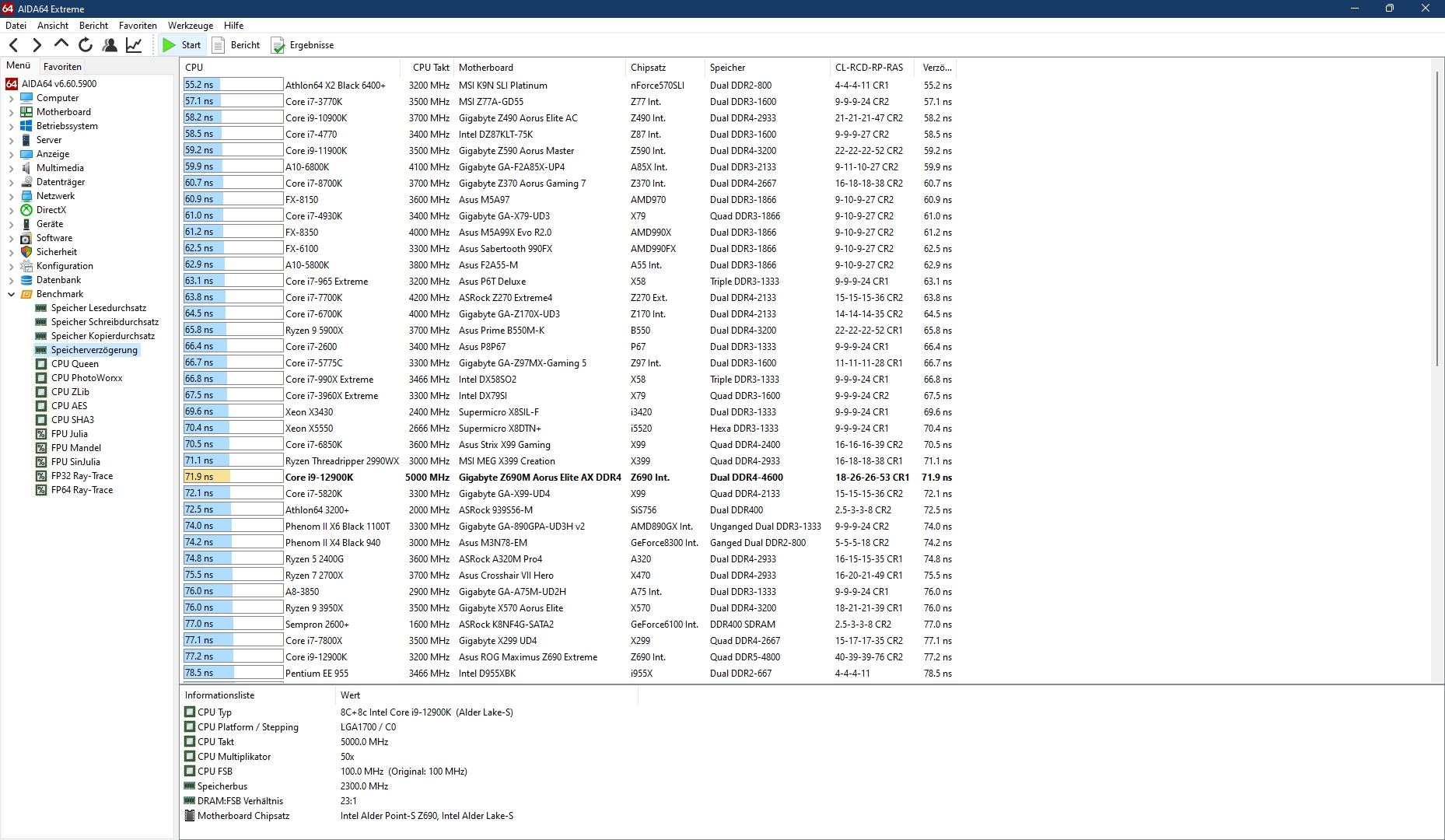Select CPU SHA3 benchmark icon
Screen dimensions: 1445x840
(x=41, y=420)
